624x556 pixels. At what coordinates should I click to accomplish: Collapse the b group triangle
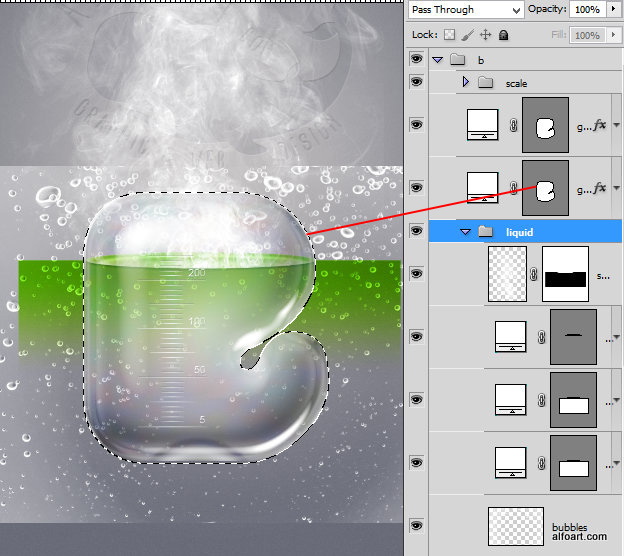438,60
